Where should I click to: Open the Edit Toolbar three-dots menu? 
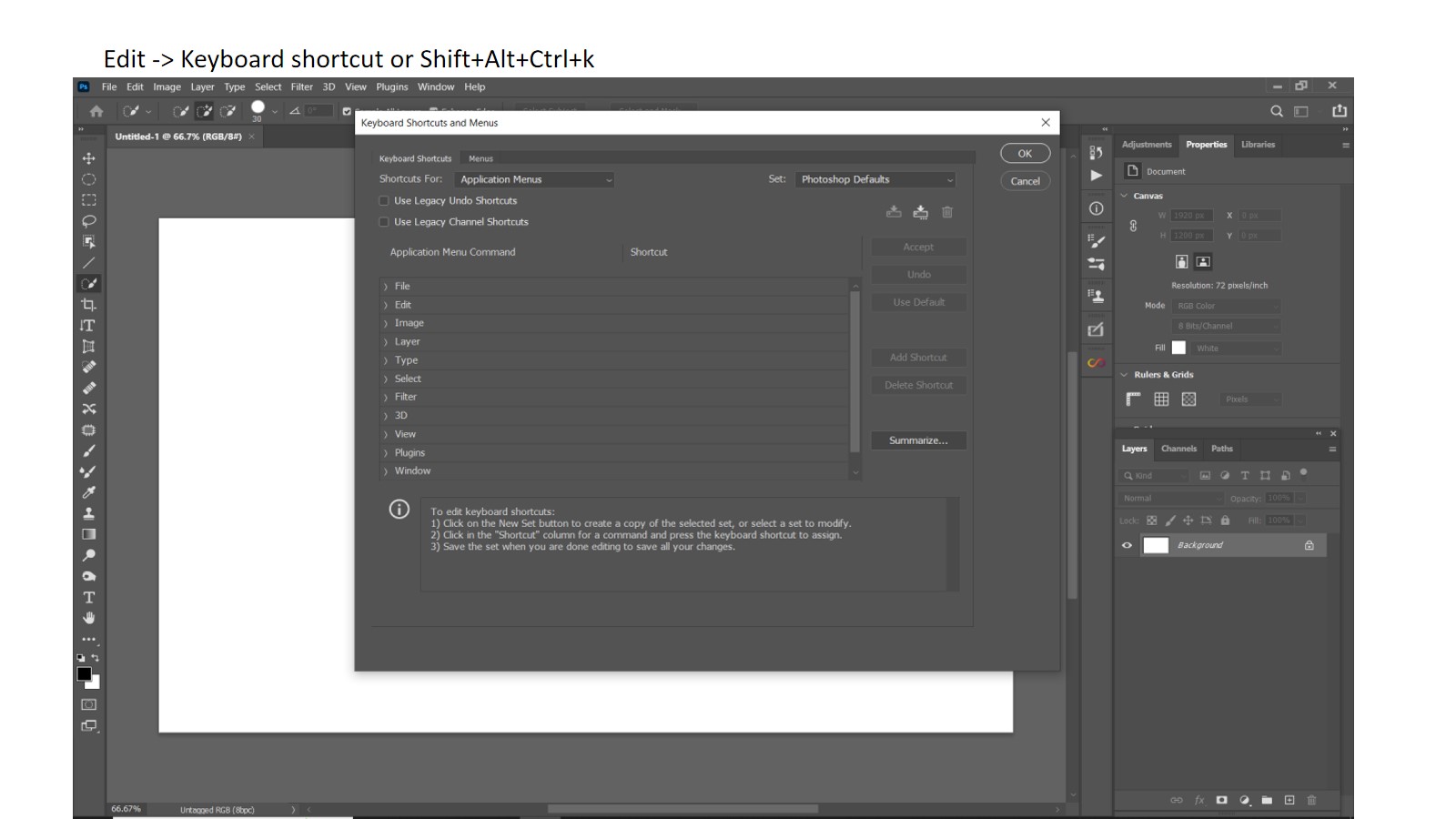[88, 640]
